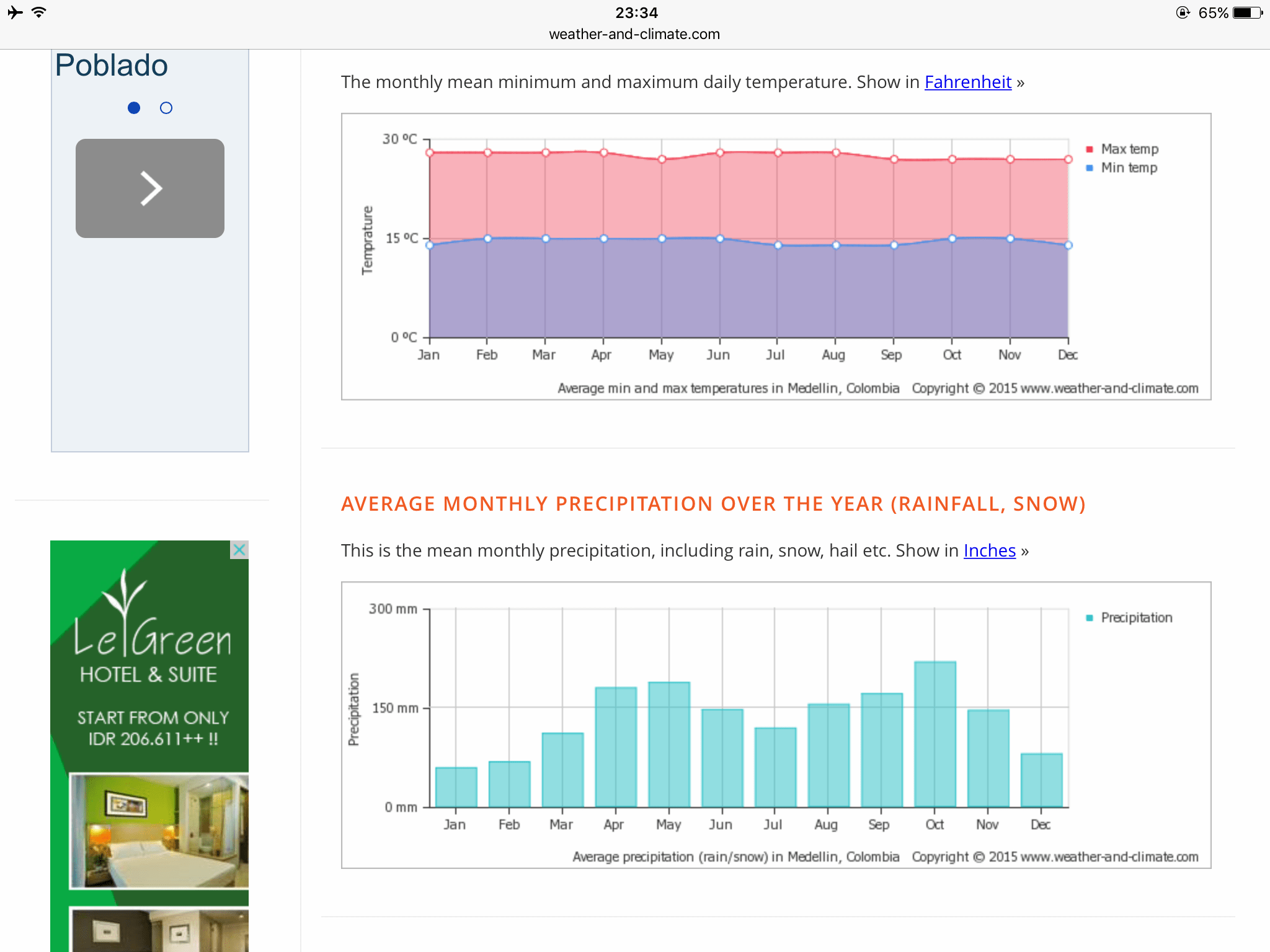Tap the battery indicator icon
Image resolution: width=1270 pixels, height=952 pixels.
coord(1247,13)
